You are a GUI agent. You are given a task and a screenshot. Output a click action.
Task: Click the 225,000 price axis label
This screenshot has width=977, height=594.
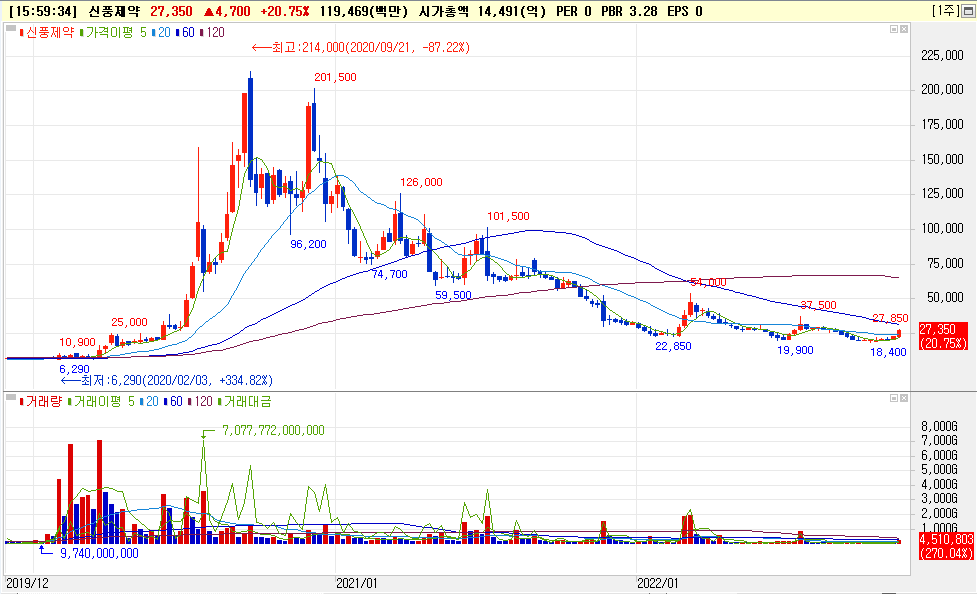(942, 55)
